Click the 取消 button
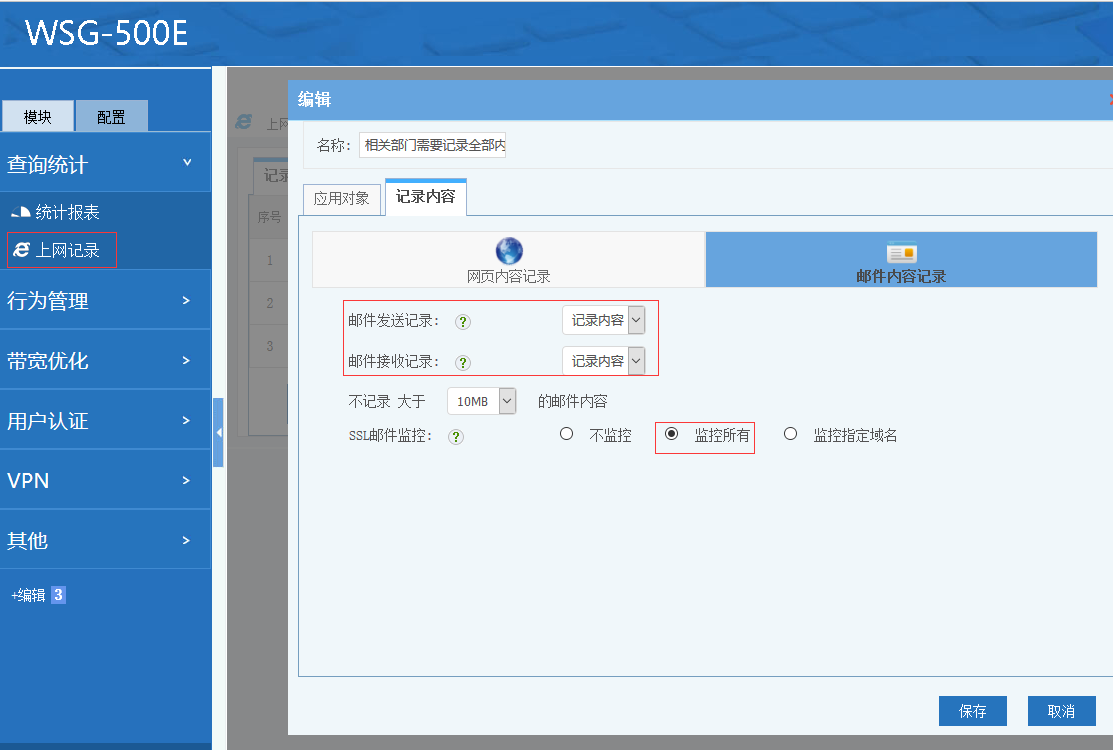This screenshot has width=1113, height=750. pyautogui.click(x=1061, y=711)
